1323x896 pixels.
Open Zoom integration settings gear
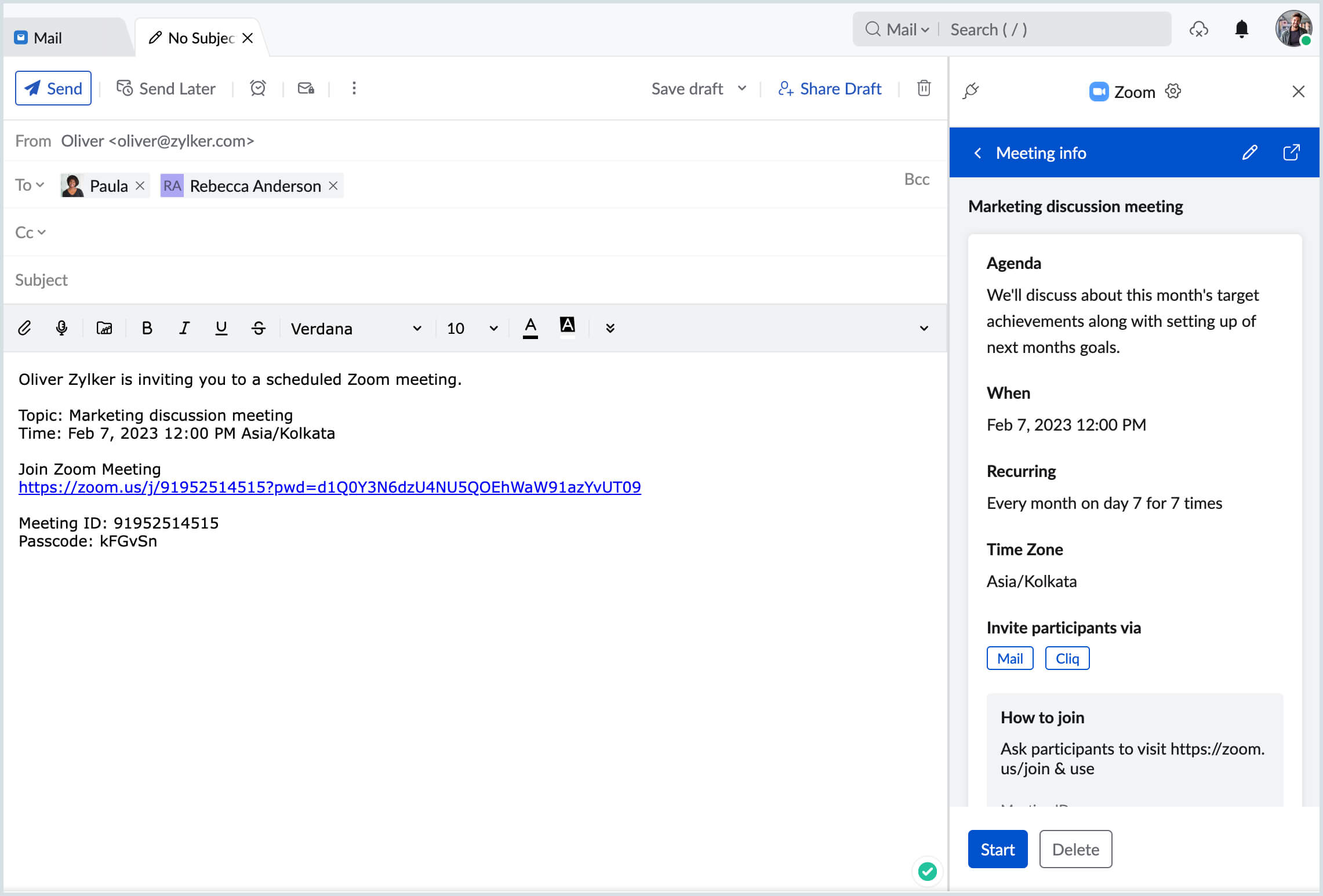(x=1173, y=92)
